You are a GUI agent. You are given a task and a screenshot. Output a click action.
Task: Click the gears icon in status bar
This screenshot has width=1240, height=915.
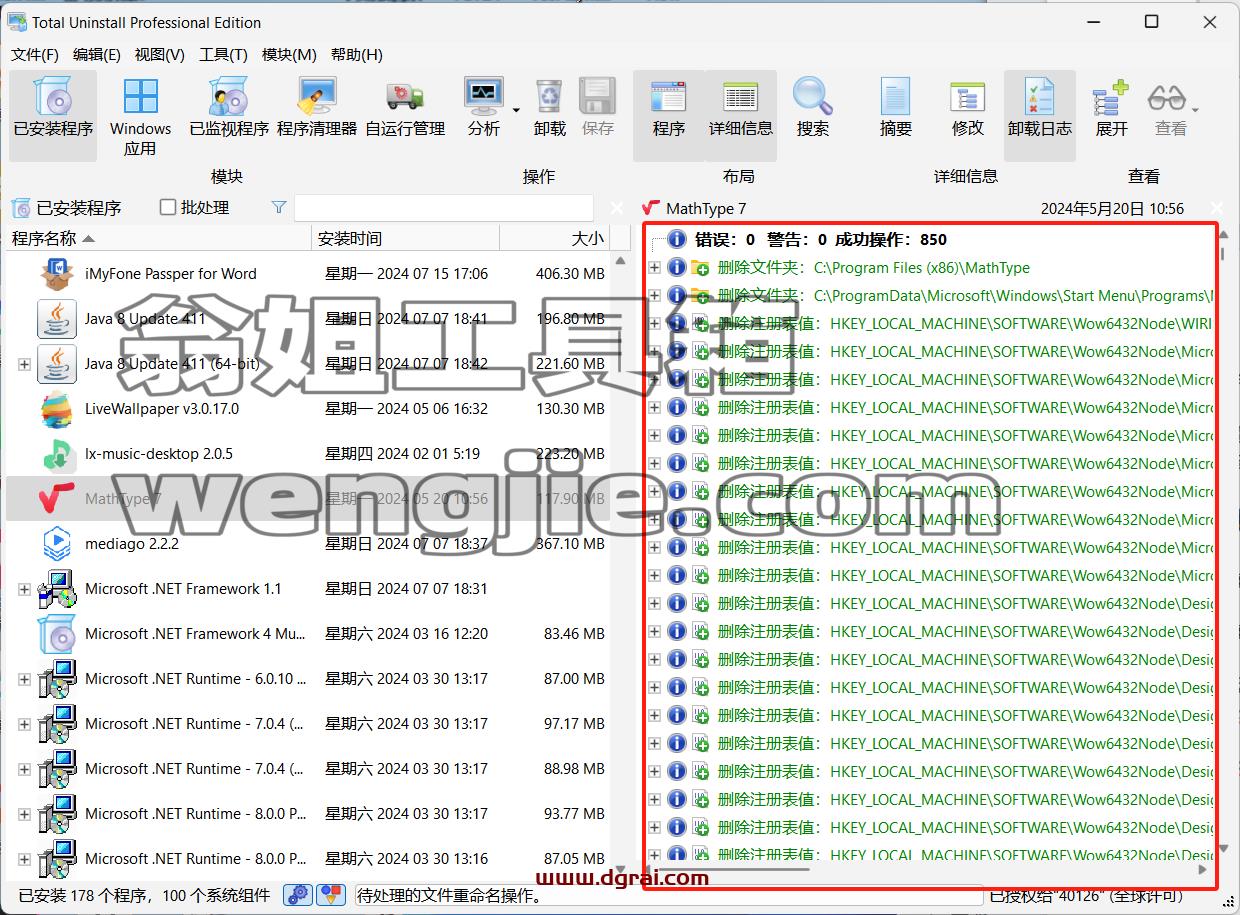[x=297, y=895]
